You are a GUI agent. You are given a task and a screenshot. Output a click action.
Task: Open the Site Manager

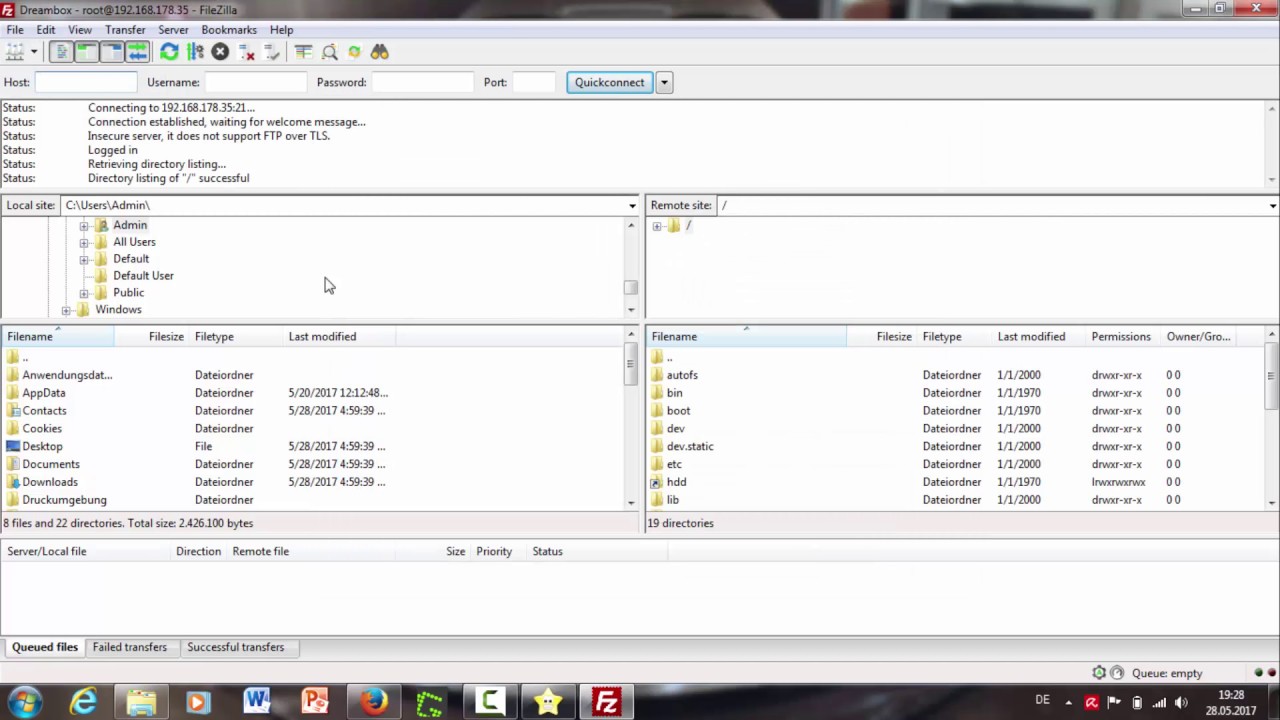coord(14,52)
